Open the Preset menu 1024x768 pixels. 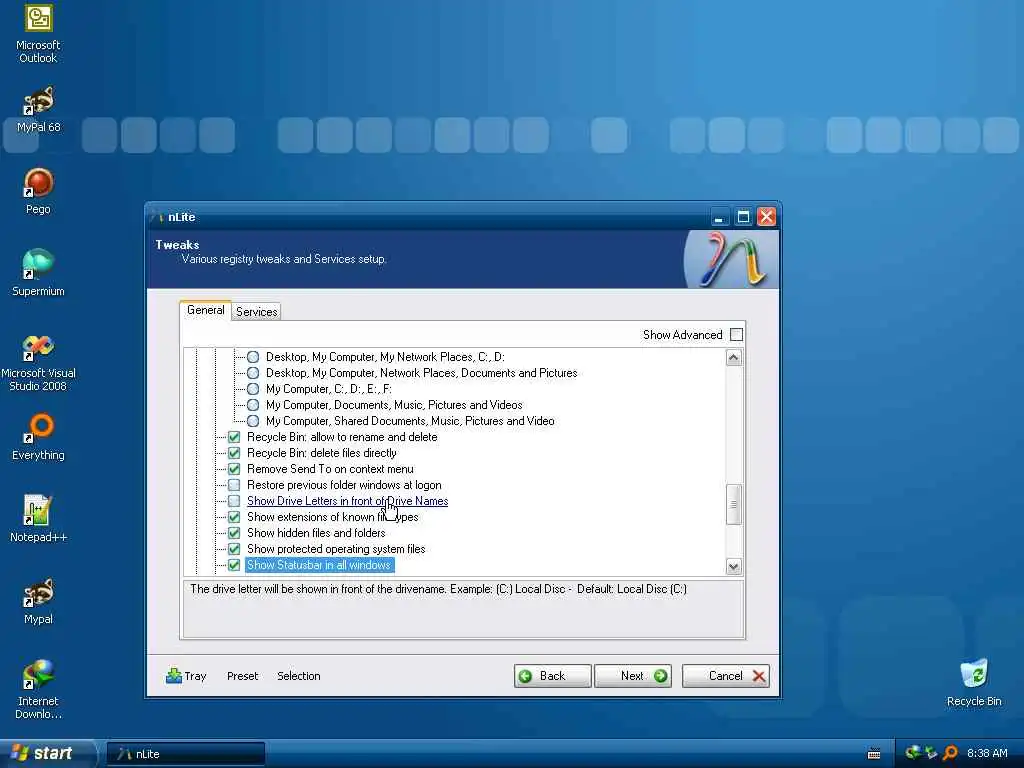pos(242,676)
